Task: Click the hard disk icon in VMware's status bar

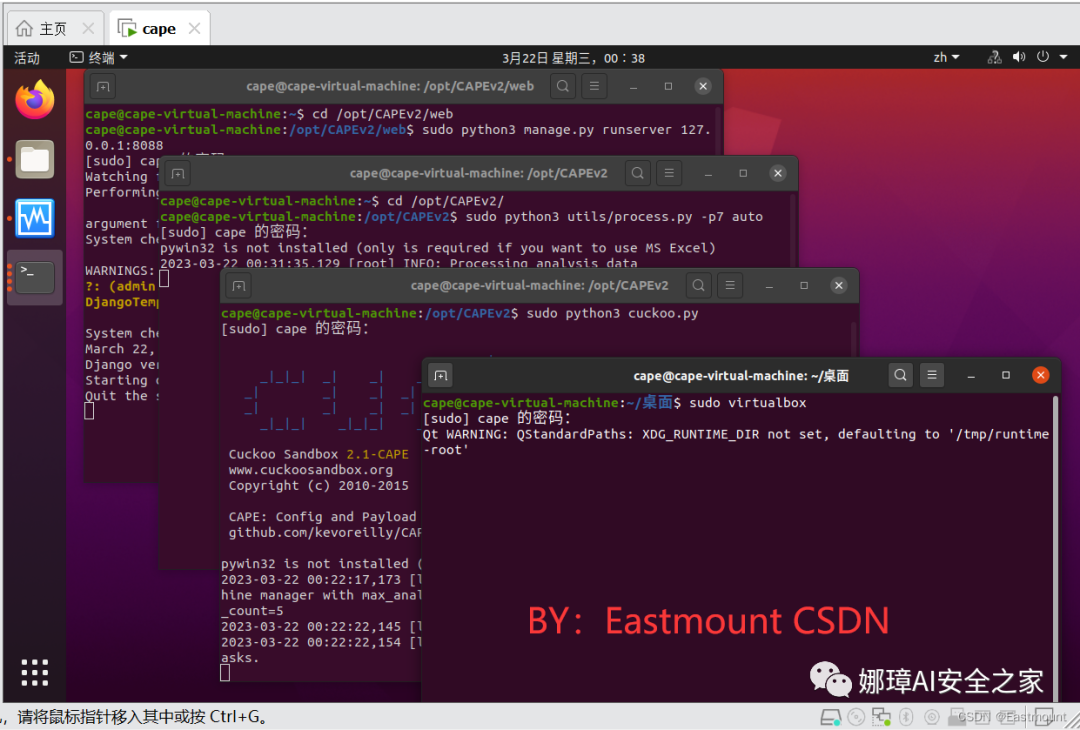Action: [x=831, y=717]
